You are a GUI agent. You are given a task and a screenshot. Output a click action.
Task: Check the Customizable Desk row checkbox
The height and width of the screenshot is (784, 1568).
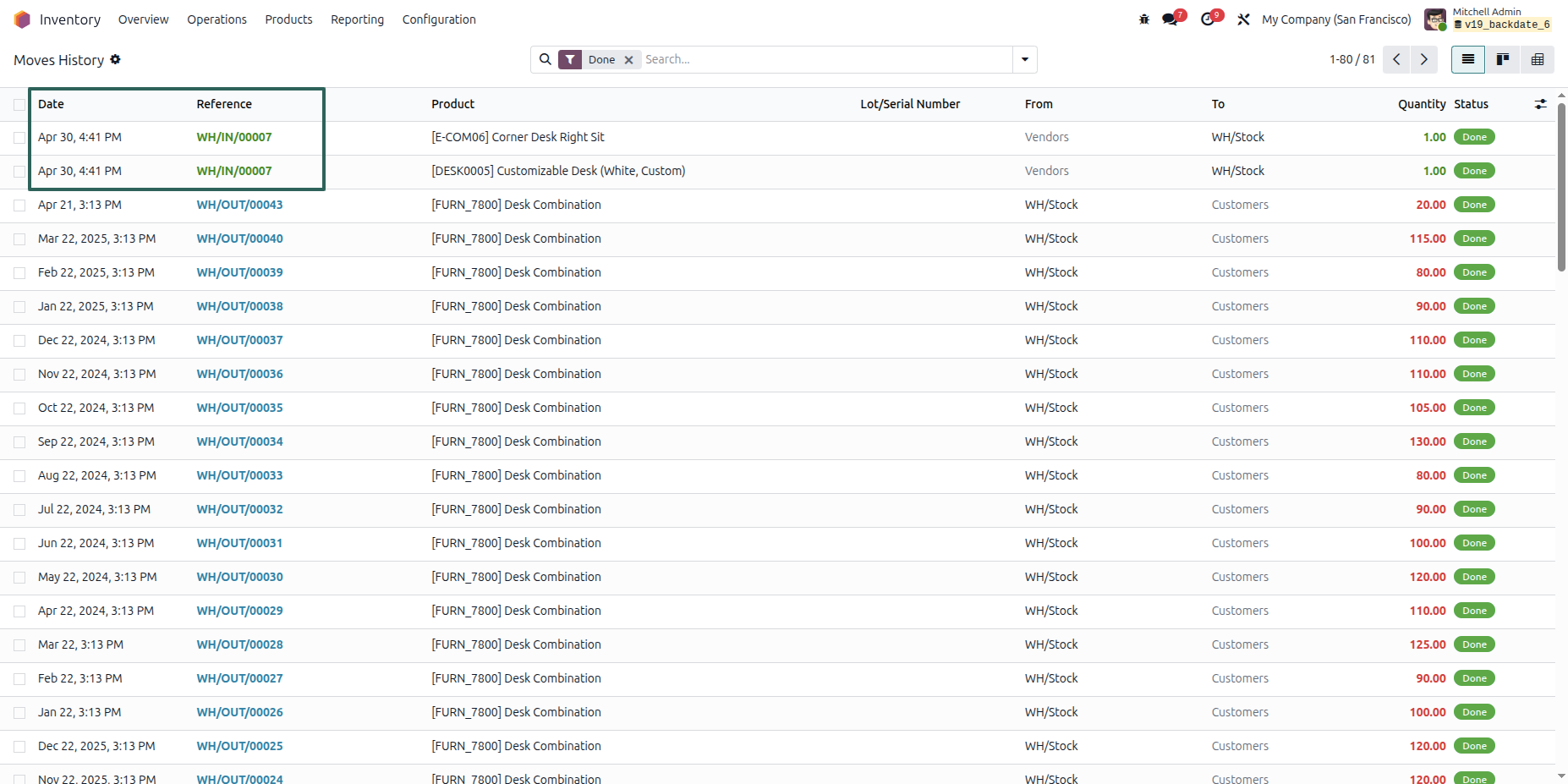[x=19, y=172]
